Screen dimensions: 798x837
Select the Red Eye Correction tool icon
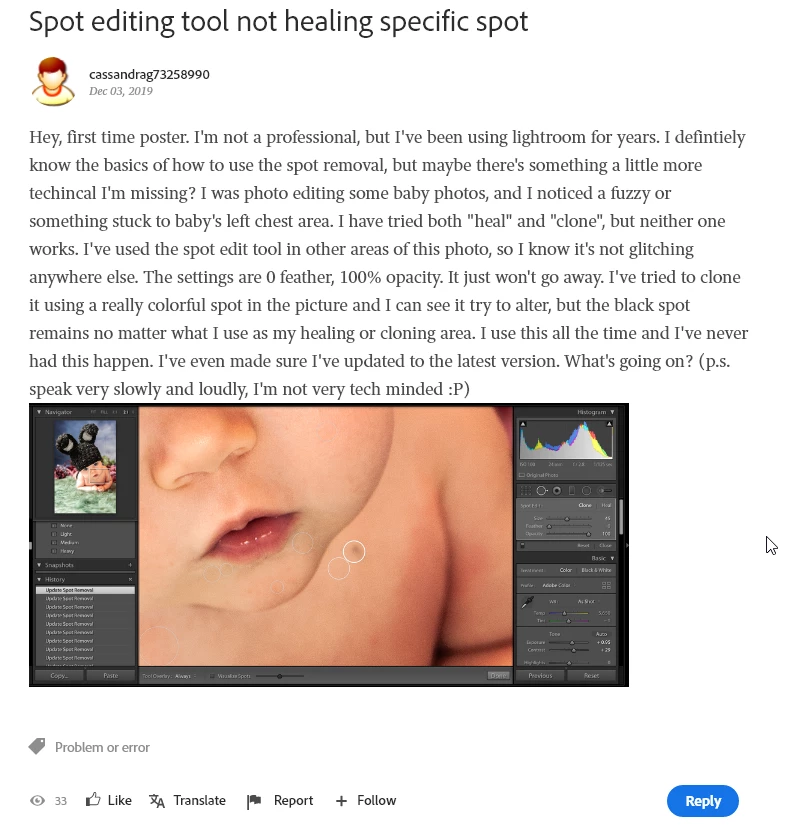coord(557,491)
